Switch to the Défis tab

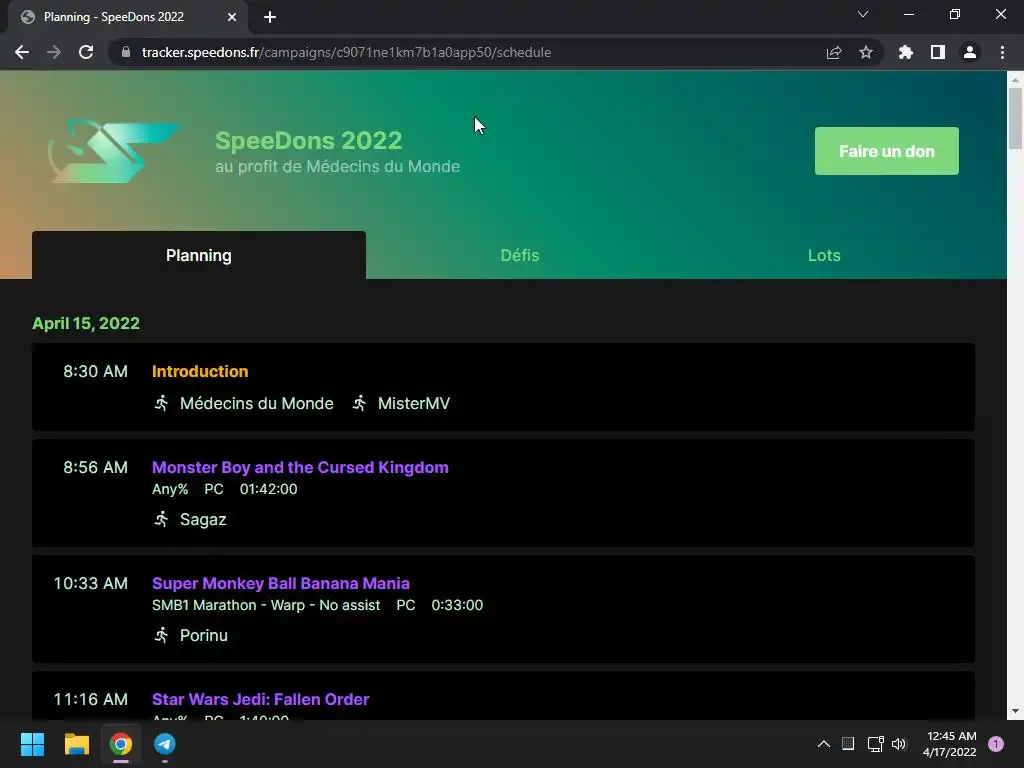coord(520,255)
